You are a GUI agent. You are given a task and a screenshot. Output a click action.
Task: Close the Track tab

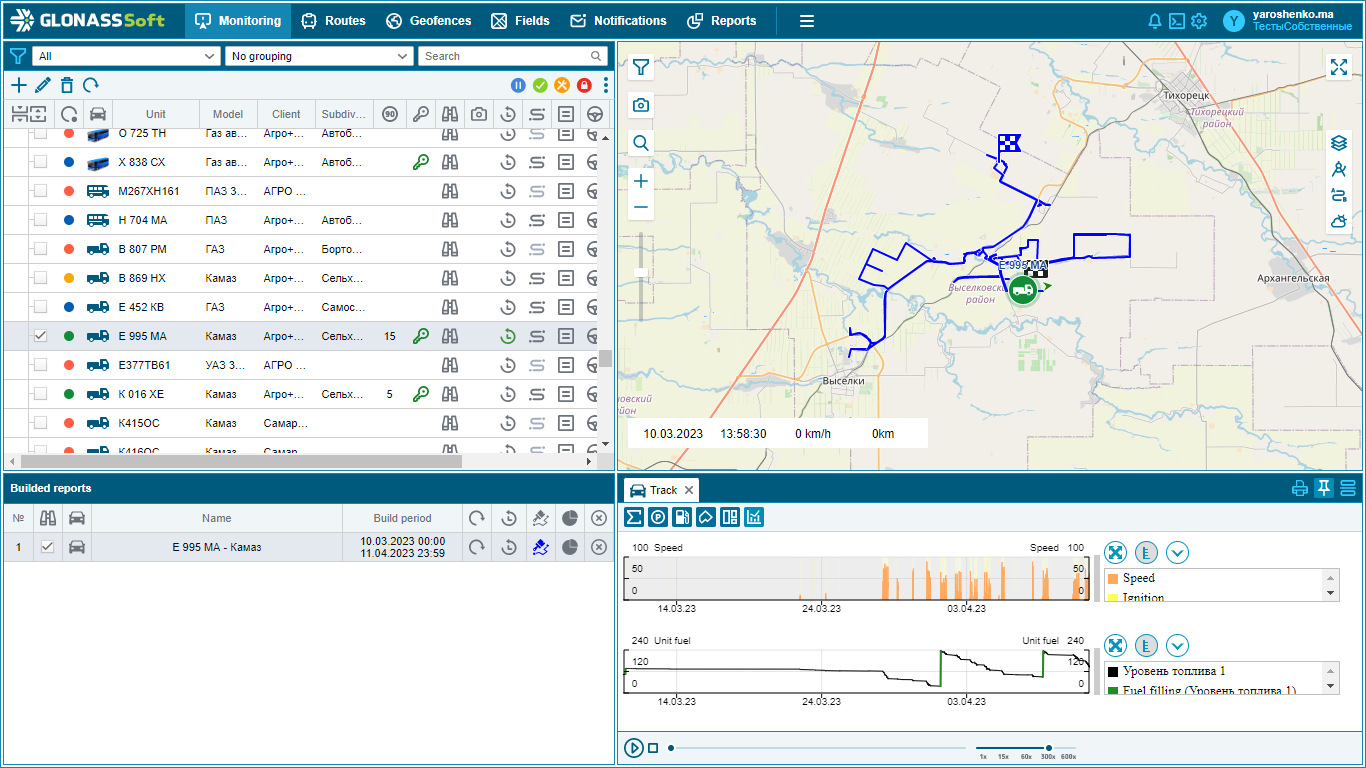tap(689, 490)
